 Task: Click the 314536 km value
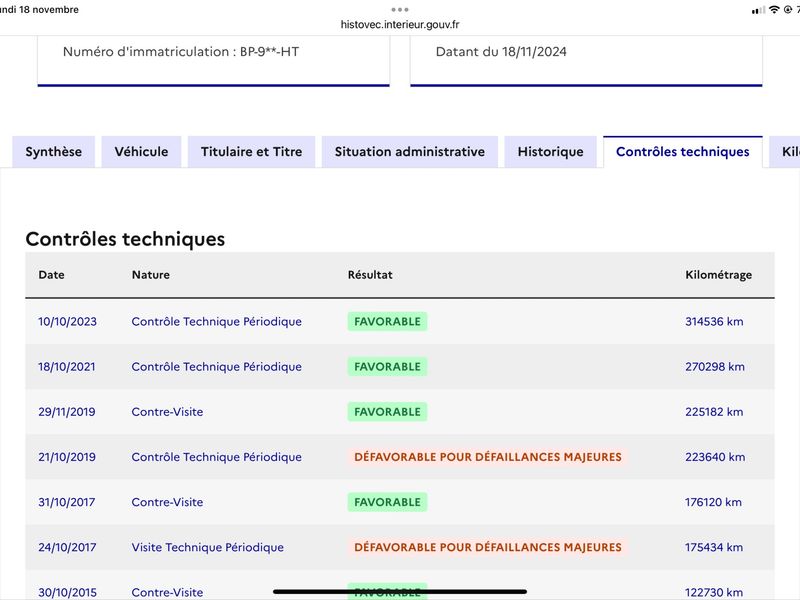pyautogui.click(x=714, y=321)
